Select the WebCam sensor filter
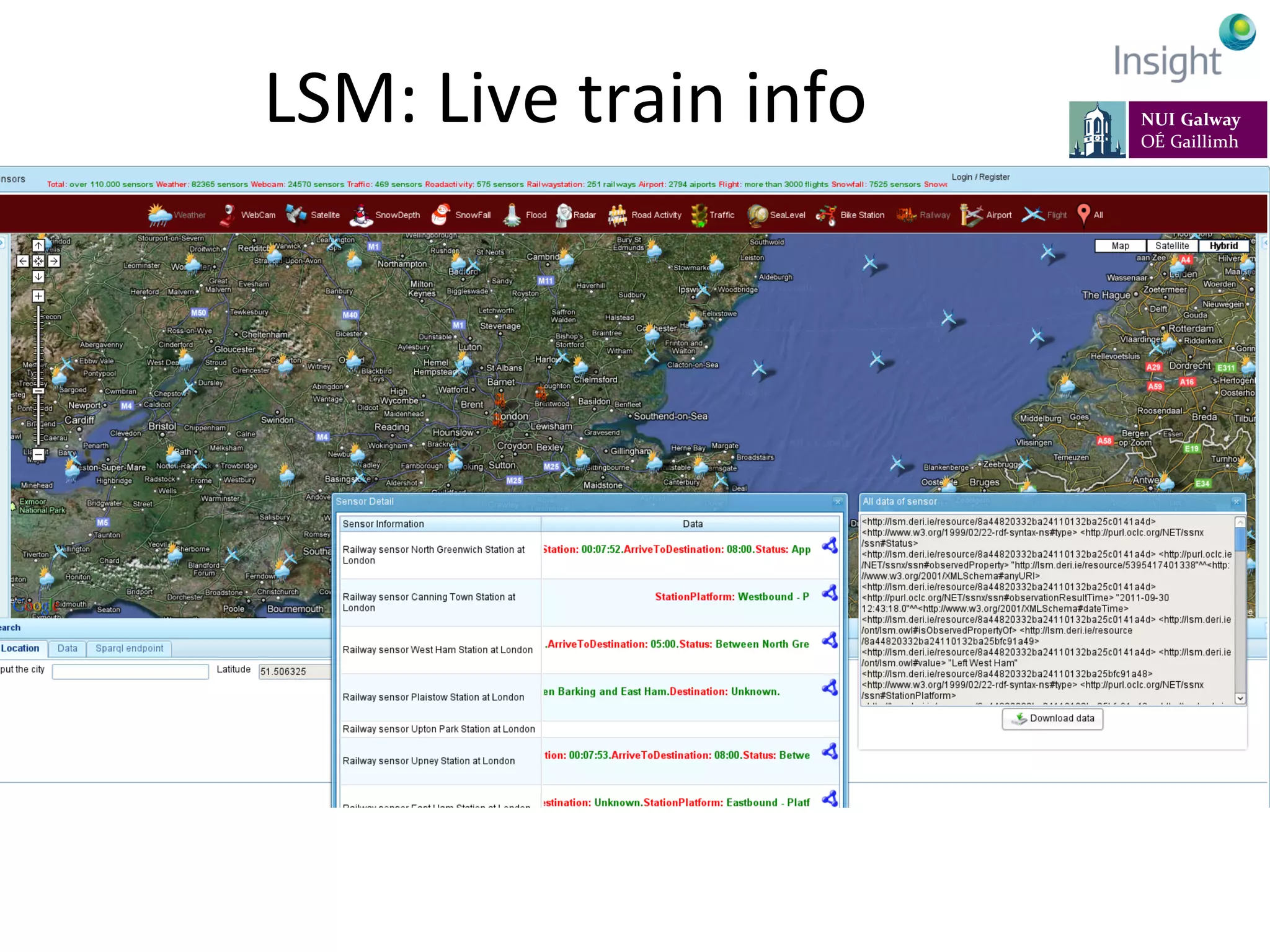This screenshot has height=952, width=1270. coord(247,215)
